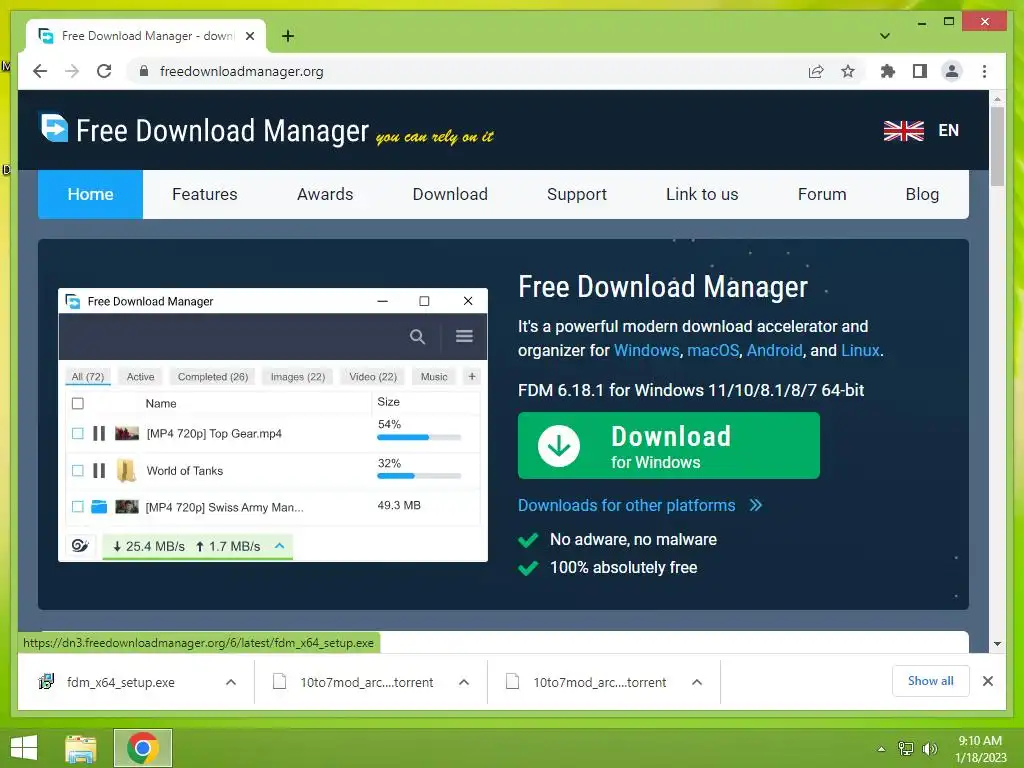Select the Completed (26) filter tab
1024x768 pixels.
coord(213,377)
